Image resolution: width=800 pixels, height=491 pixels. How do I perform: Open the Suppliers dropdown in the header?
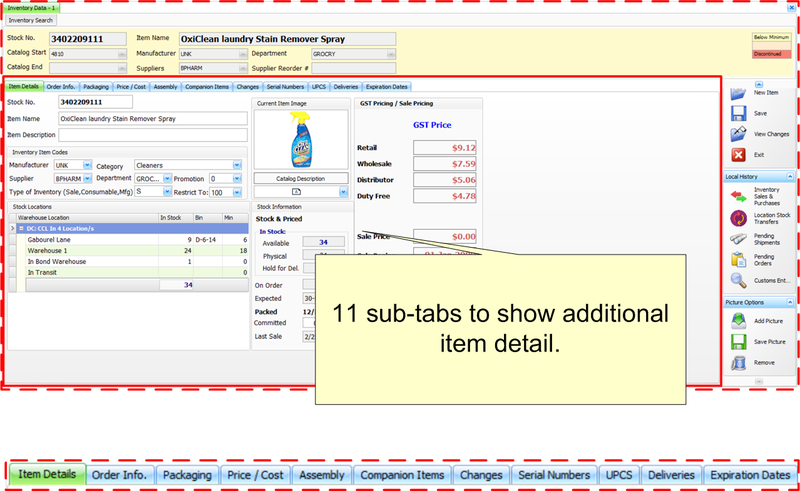[x=243, y=68]
